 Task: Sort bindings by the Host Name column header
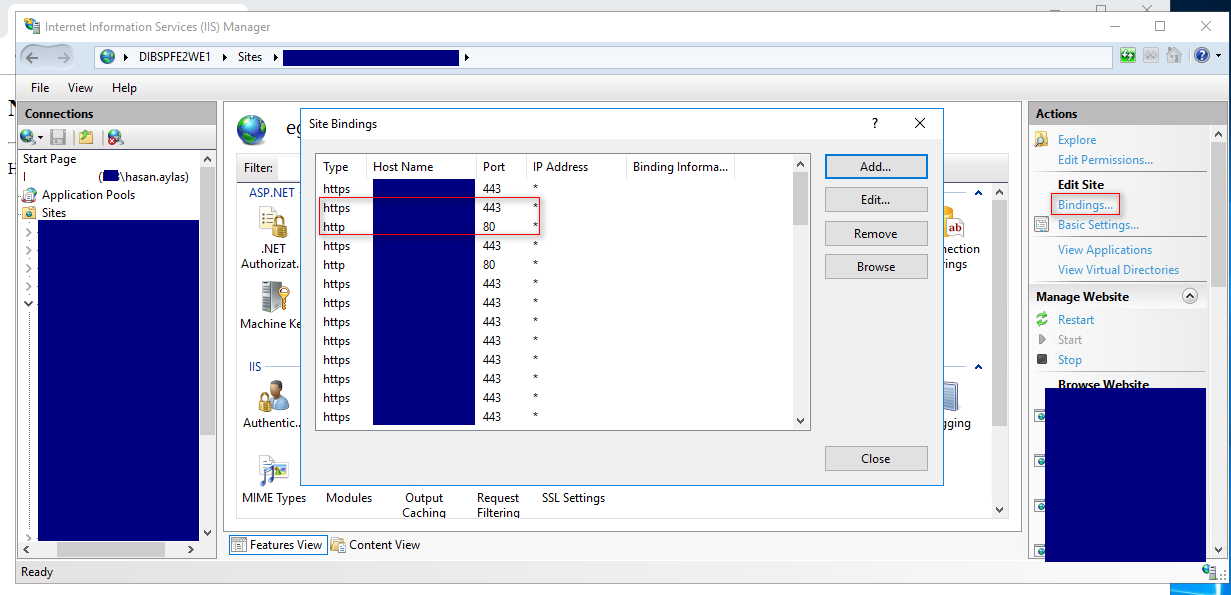click(x=421, y=167)
